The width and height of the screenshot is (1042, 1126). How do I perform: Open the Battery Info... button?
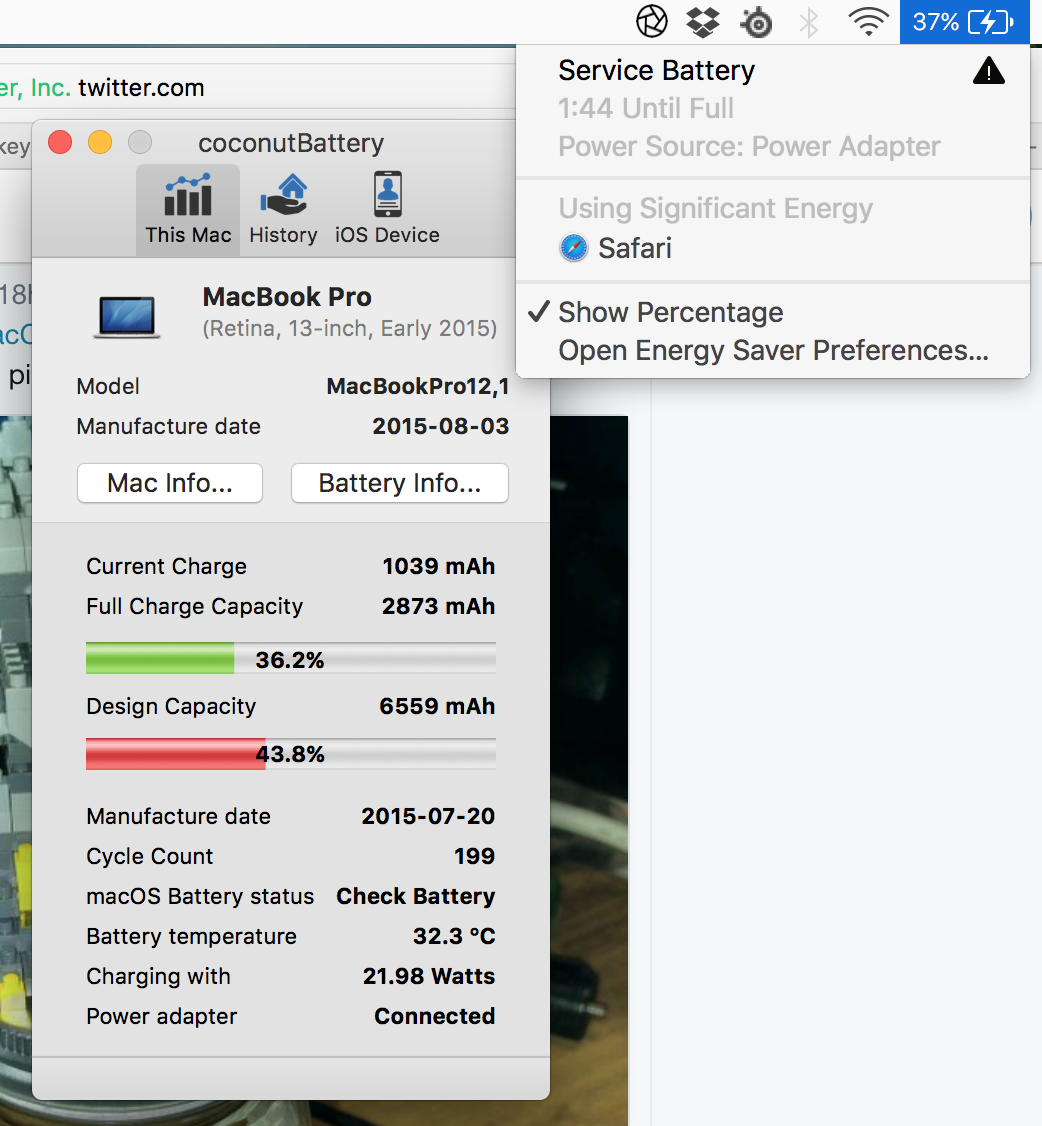[x=400, y=483]
